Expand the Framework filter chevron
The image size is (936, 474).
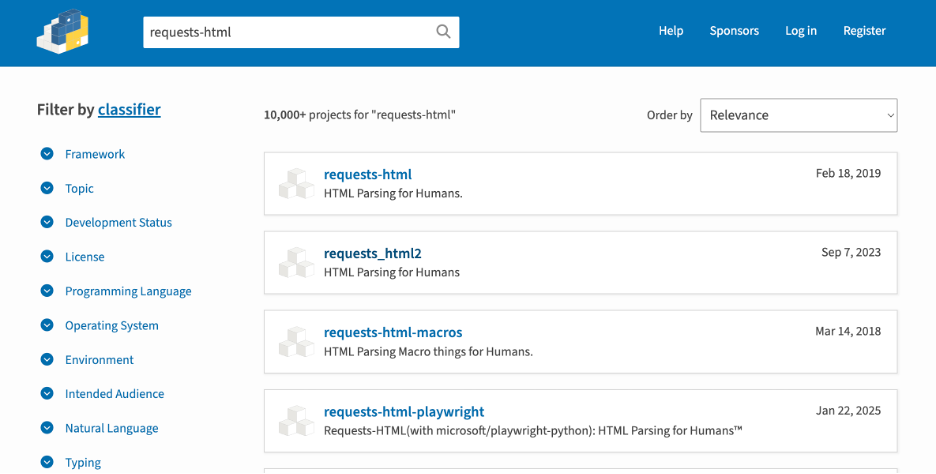(x=47, y=154)
